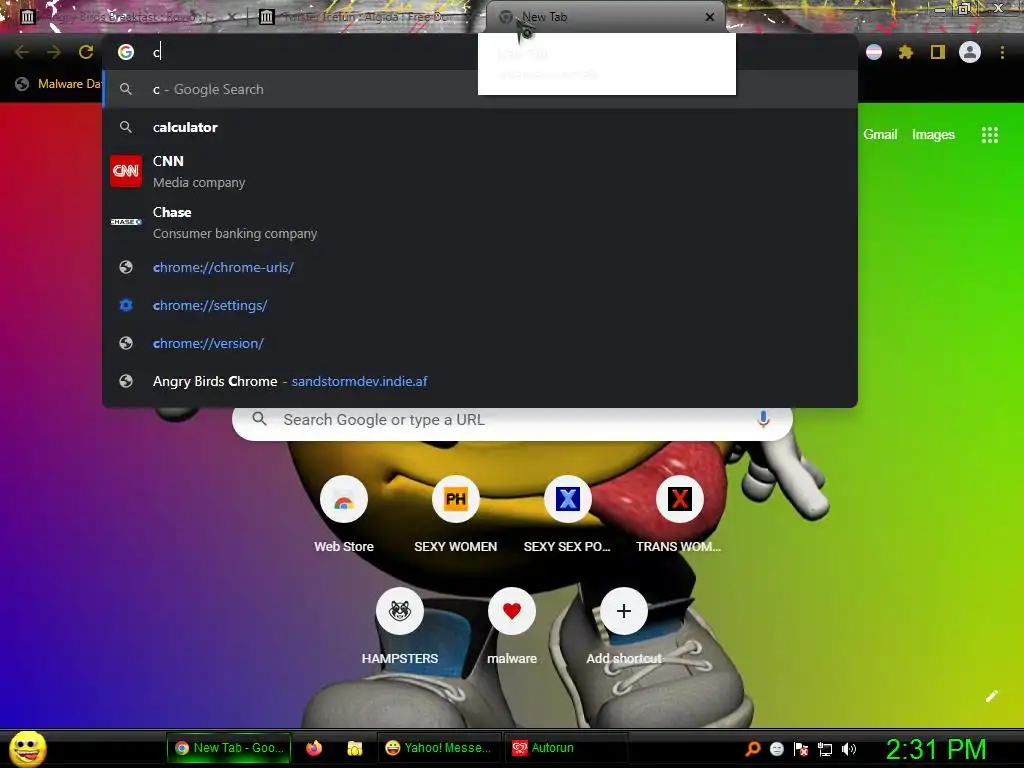Close the New Tab tab
This screenshot has width=1024, height=768.
point(710,17)
